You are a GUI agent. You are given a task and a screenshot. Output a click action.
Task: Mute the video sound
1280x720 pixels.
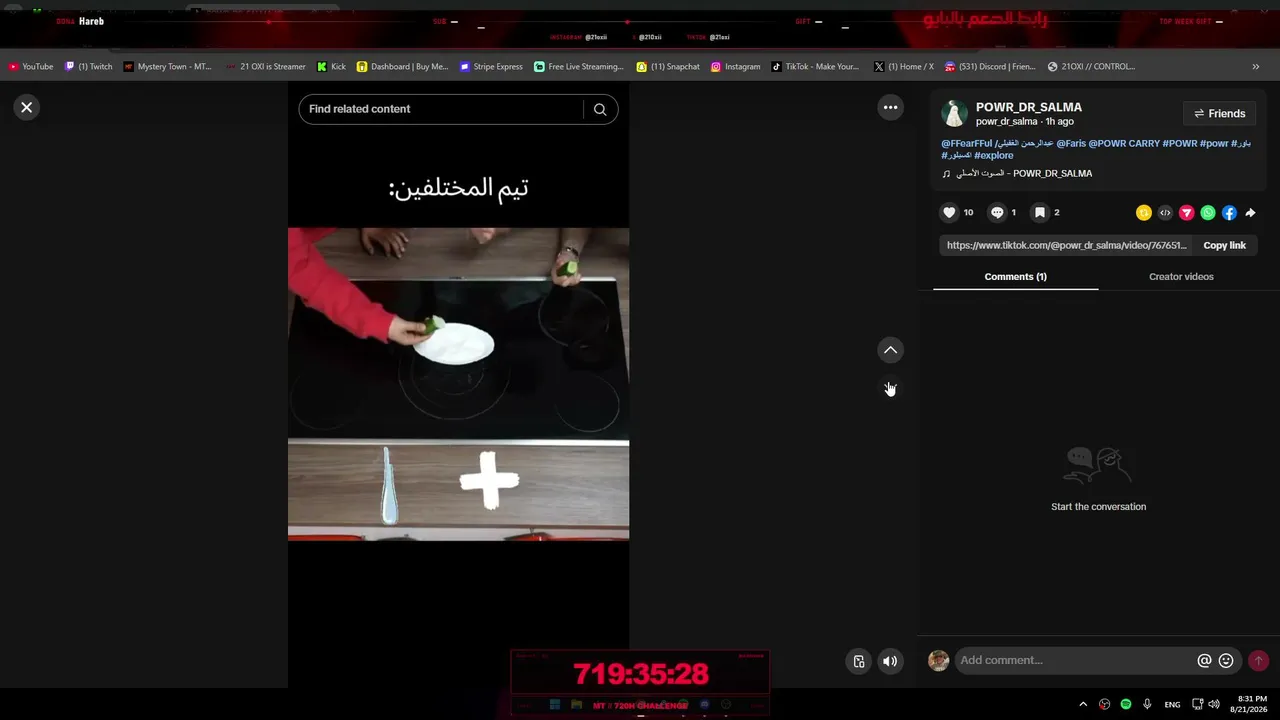[x=890, y=661]
